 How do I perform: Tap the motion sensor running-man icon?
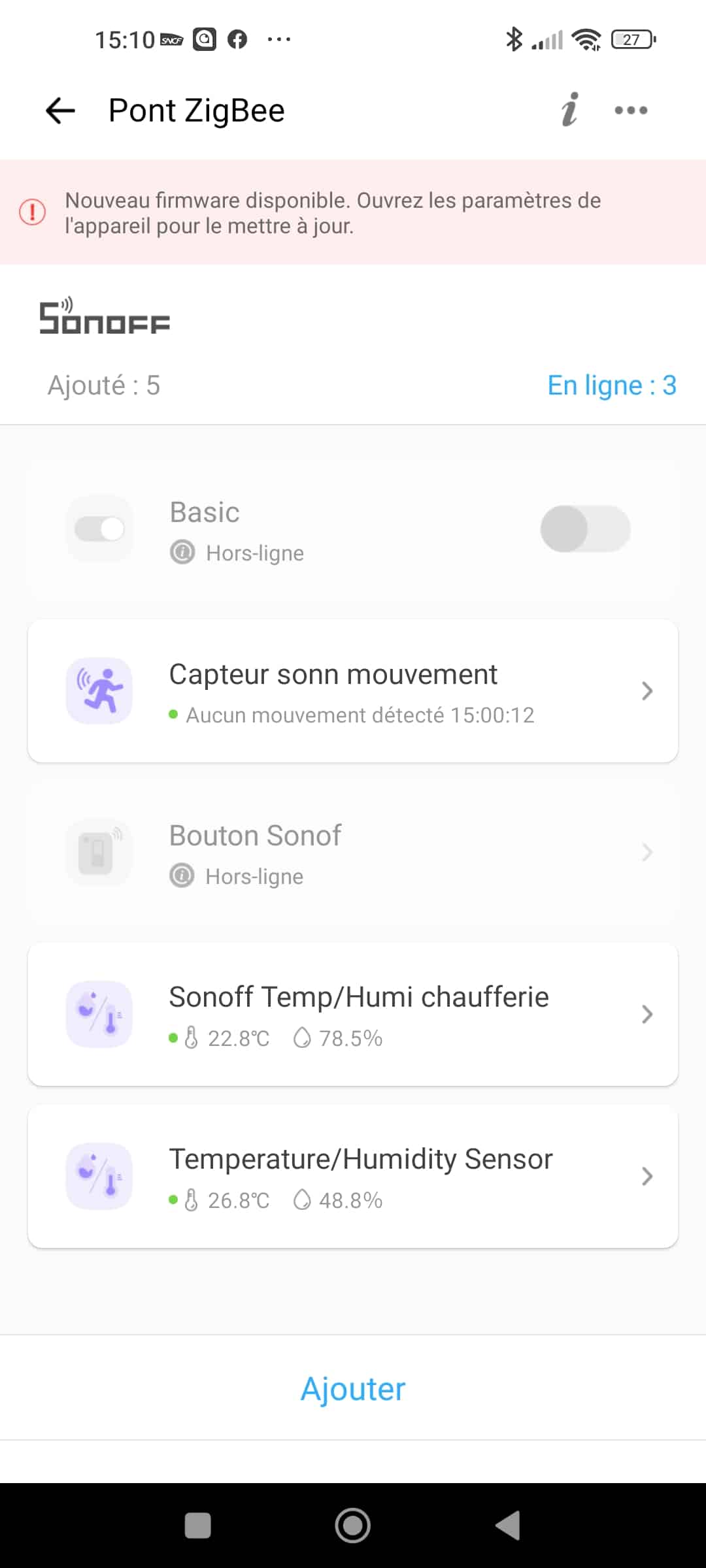click(99, 691)
